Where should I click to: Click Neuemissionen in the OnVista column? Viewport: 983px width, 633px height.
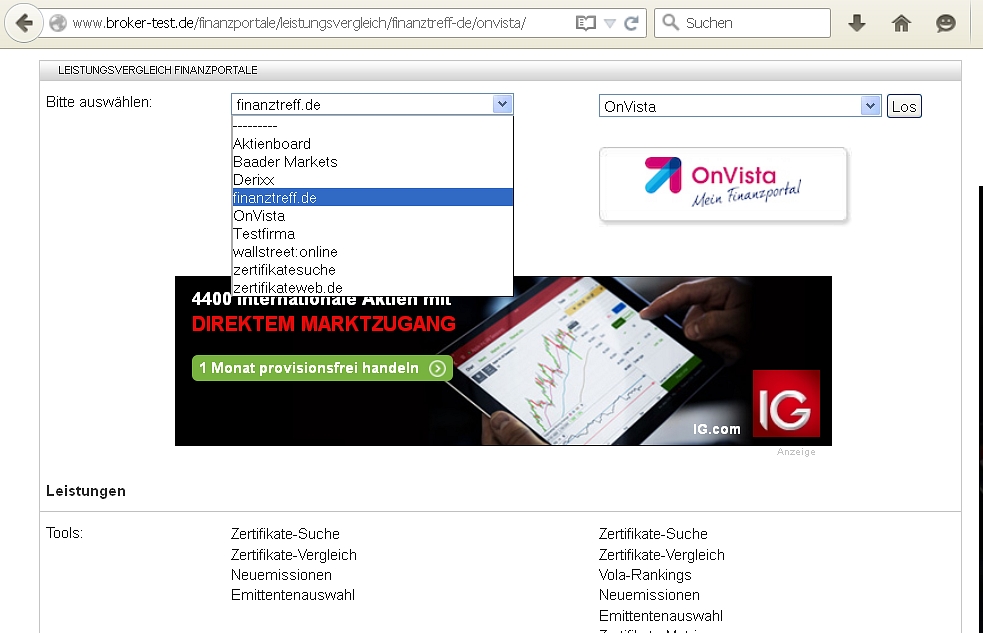point(649,595)
